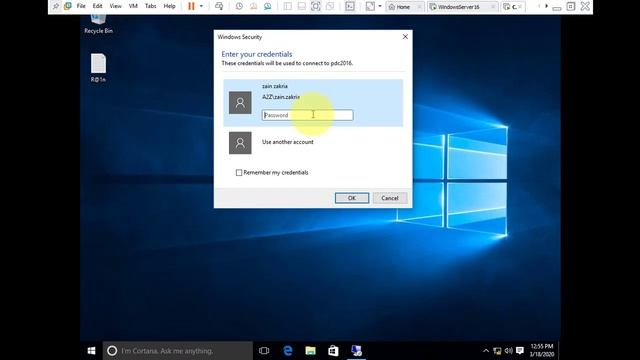Open the Tabs menu
The width and height of the screenshot is (640, 360).
[x=151, y=6]
